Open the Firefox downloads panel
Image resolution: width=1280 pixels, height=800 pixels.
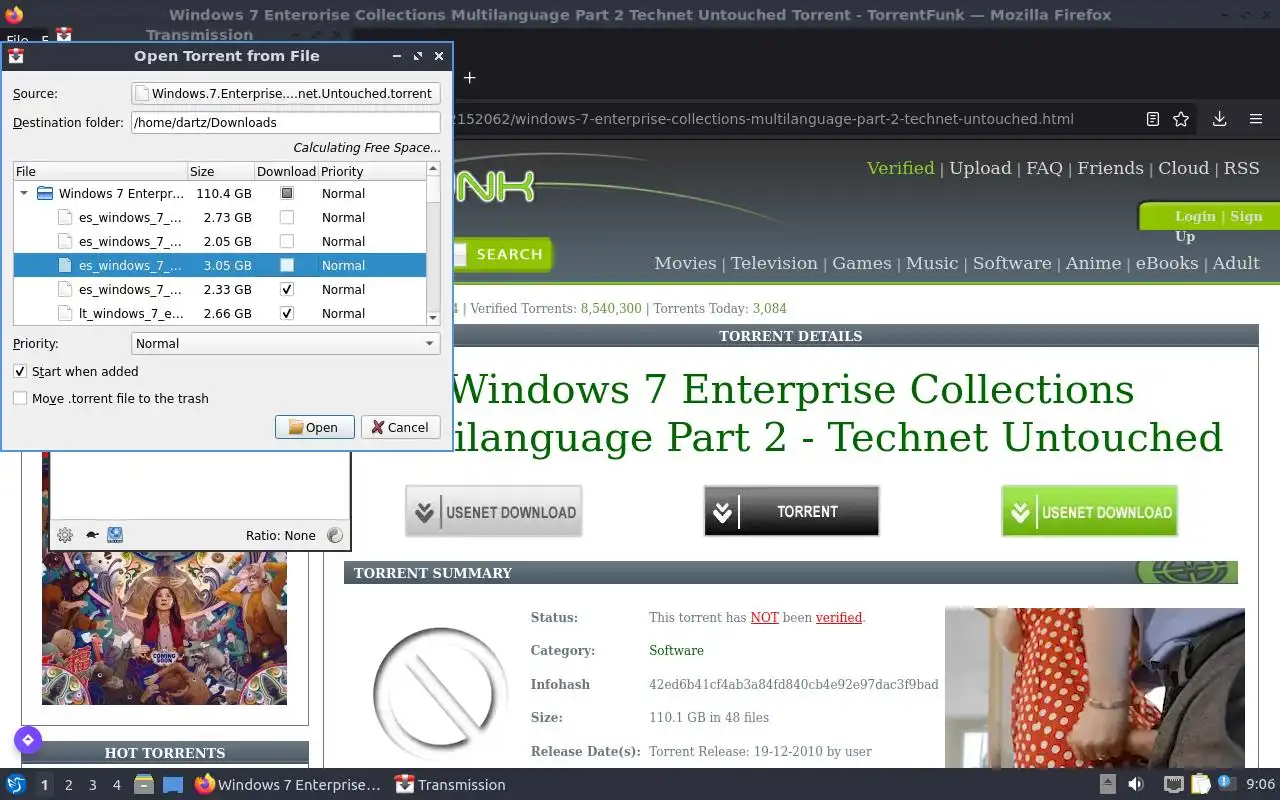[1220, 119]
